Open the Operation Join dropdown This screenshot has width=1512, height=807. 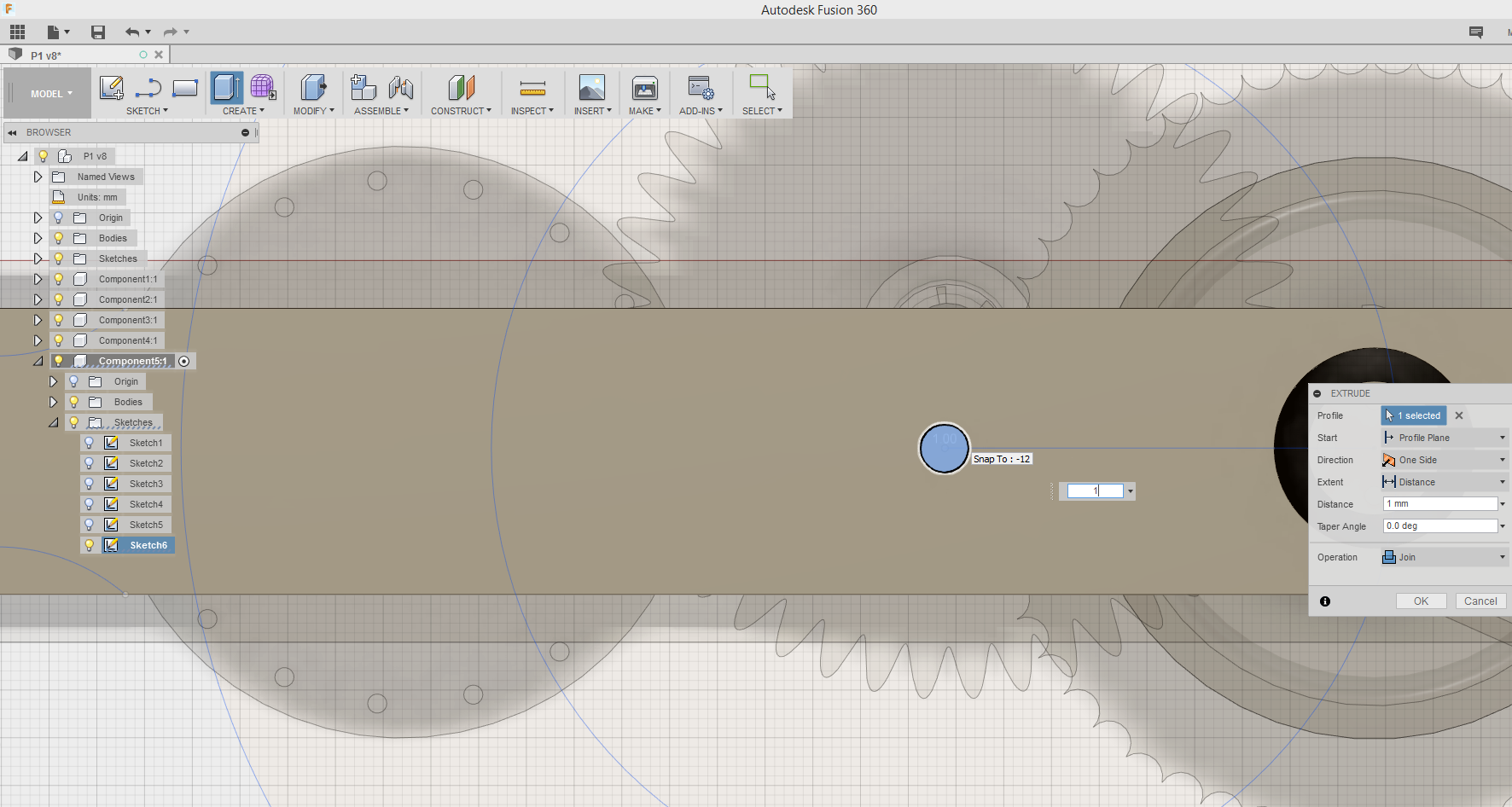tap(1445, 557)
